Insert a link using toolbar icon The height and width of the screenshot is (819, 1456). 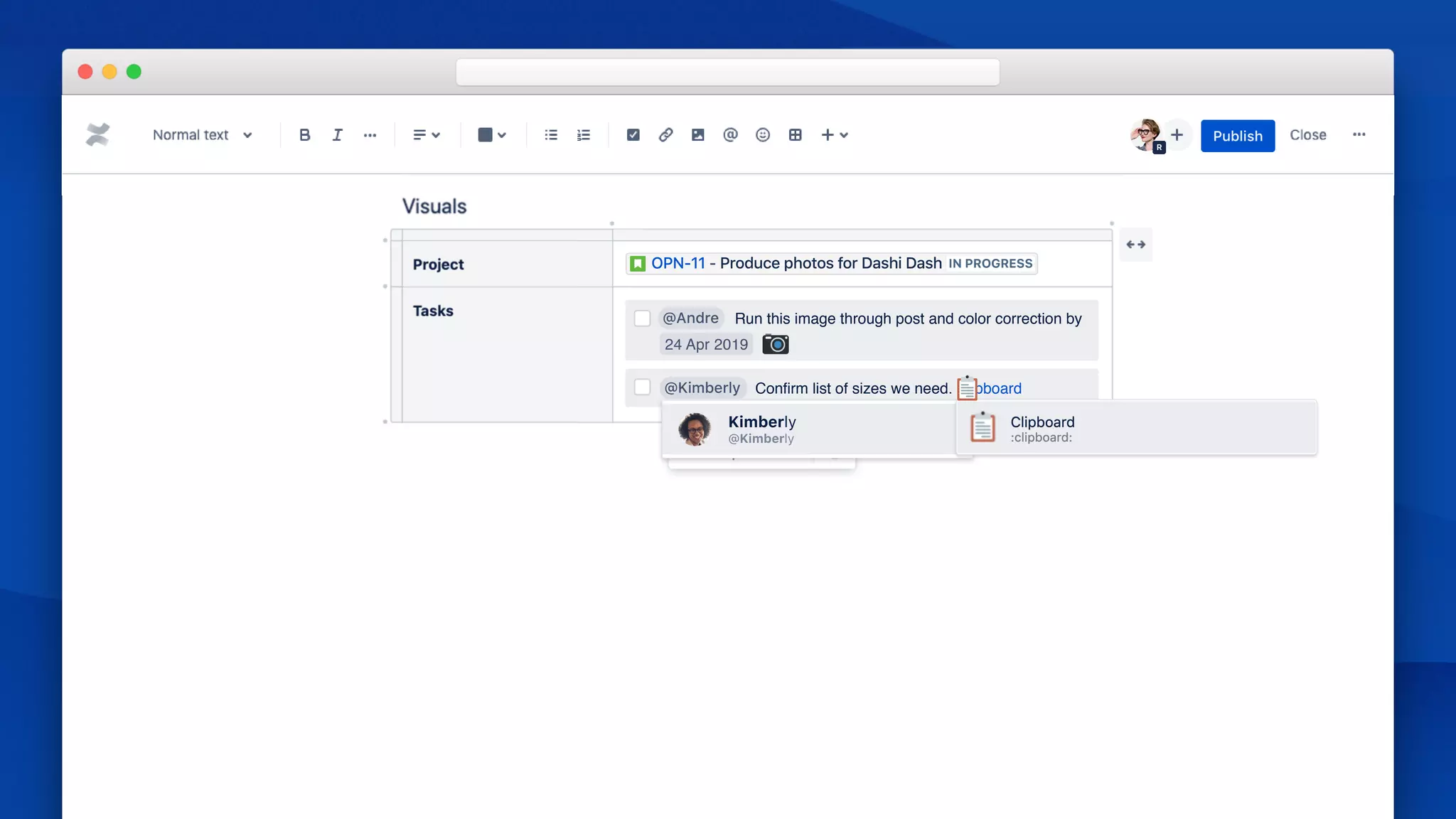pyautogui.click(x=665, y=135)
